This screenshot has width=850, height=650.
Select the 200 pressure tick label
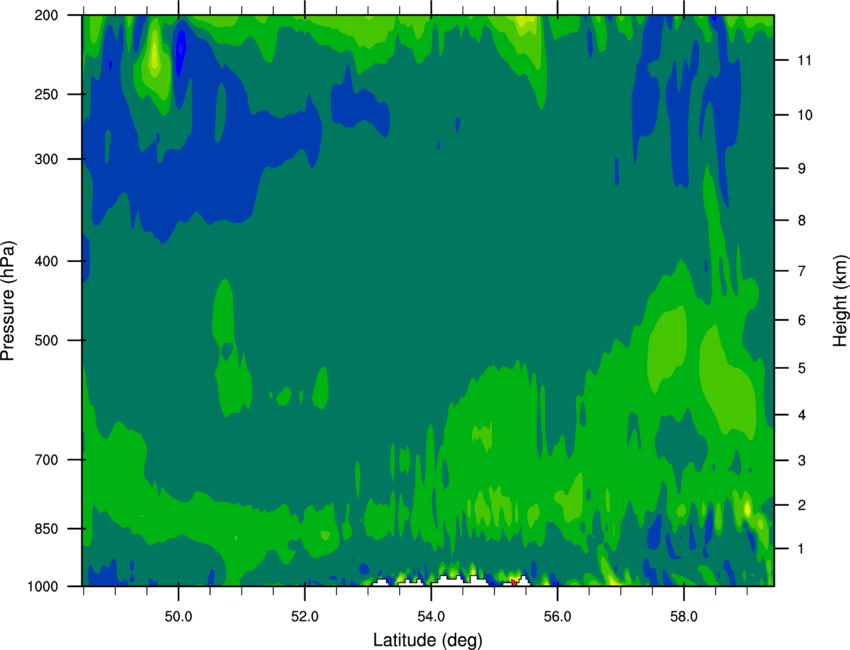click(46, 15)
